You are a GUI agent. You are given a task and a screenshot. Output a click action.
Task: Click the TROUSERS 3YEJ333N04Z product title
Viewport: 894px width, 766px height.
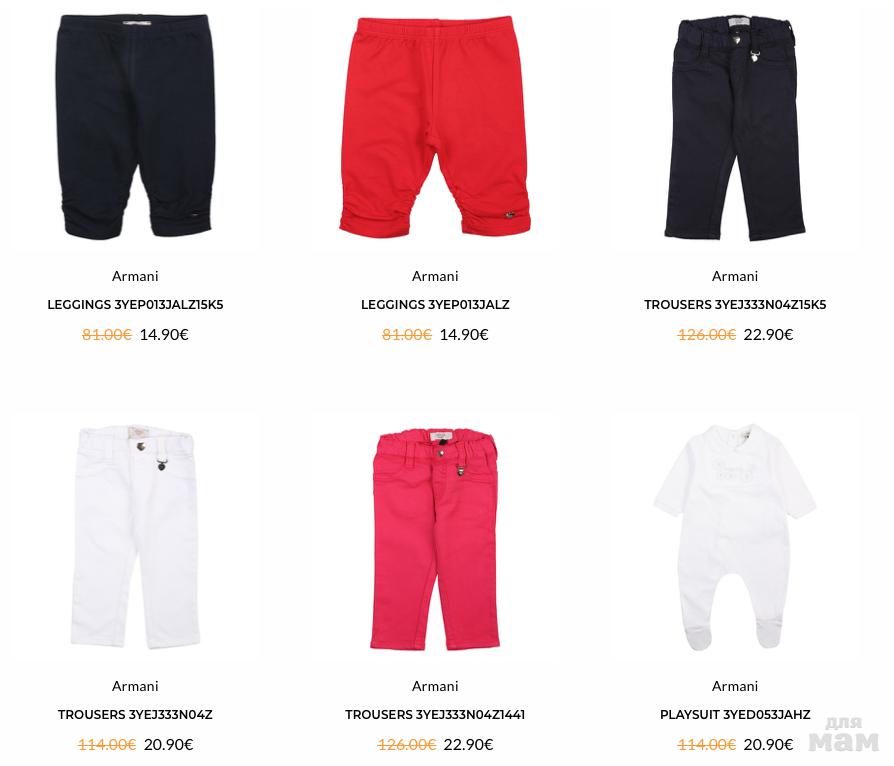[135, 715]
